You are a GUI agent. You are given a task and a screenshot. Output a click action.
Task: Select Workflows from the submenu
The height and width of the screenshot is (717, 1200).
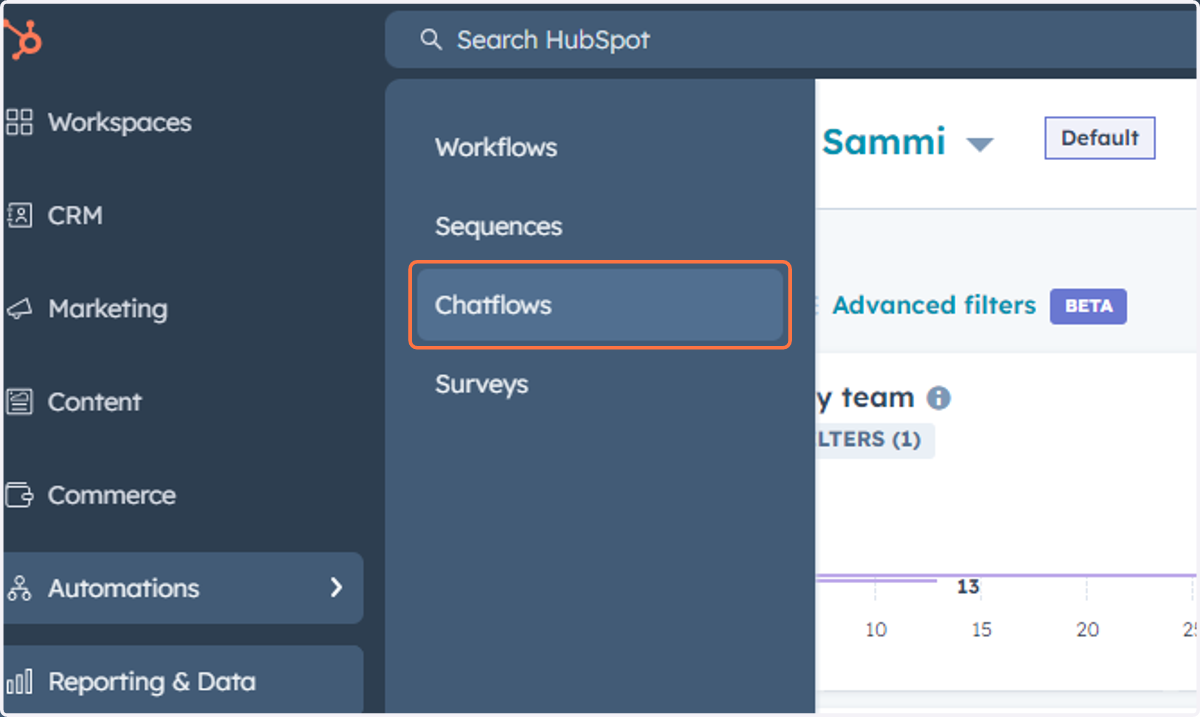[x=496, y=147]
